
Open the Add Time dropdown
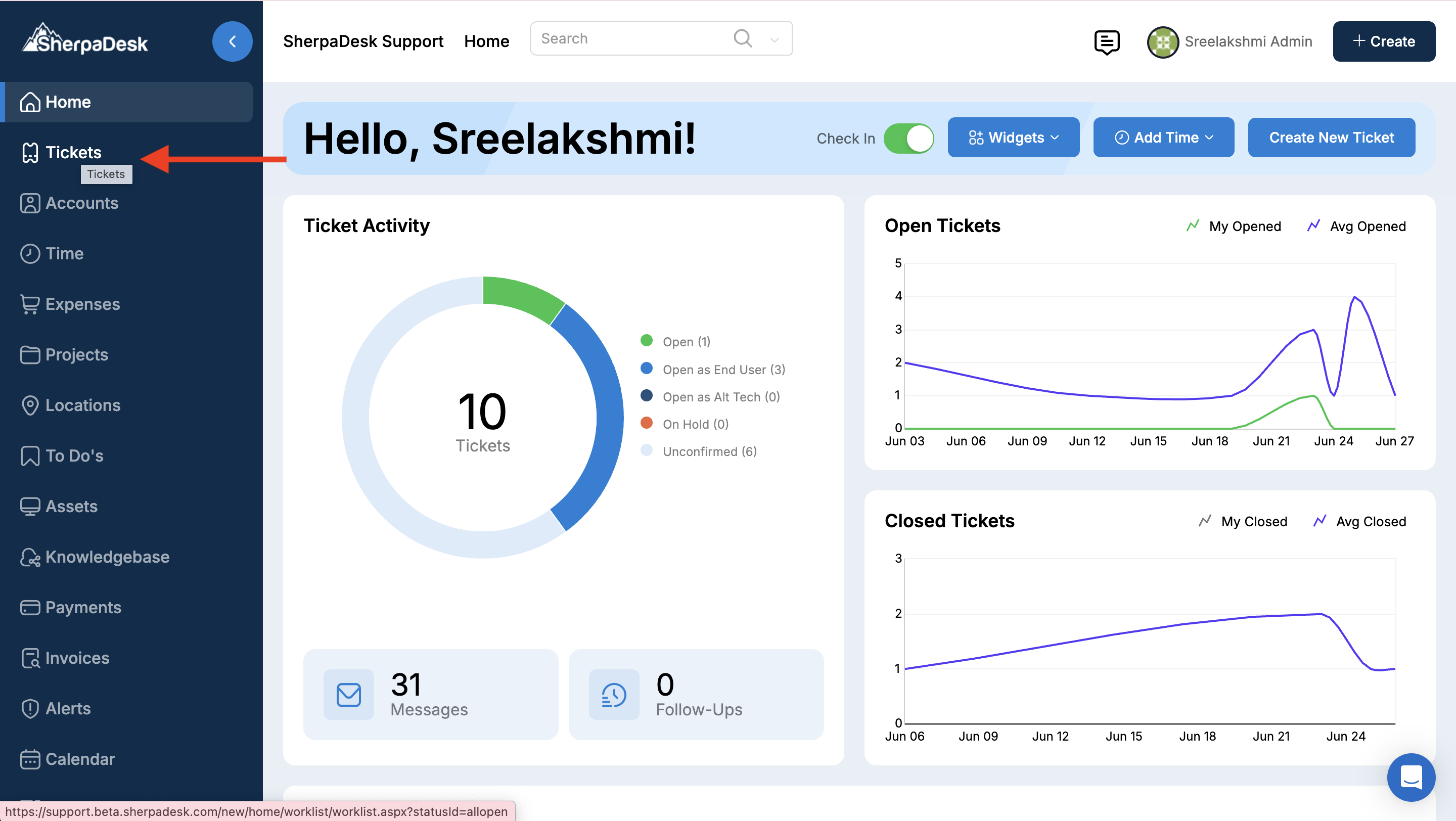click(x=1163, y=138)
